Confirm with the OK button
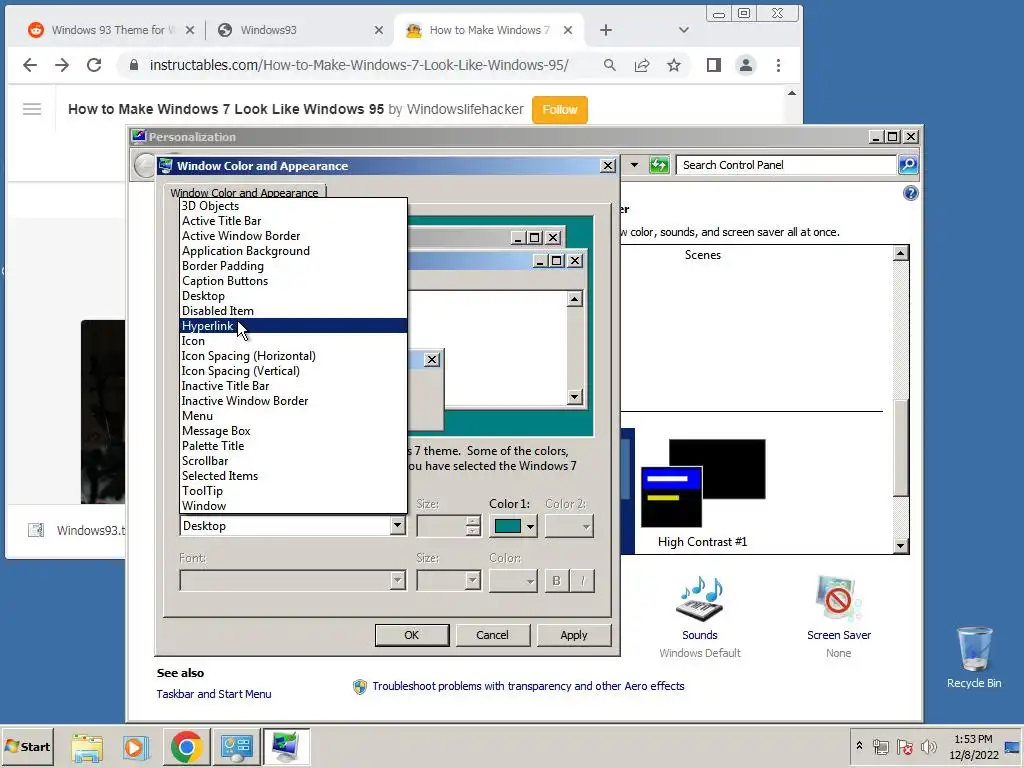The width and height of the screenshot is (1024, 768). pyautogui.click(x=411, y=635)
